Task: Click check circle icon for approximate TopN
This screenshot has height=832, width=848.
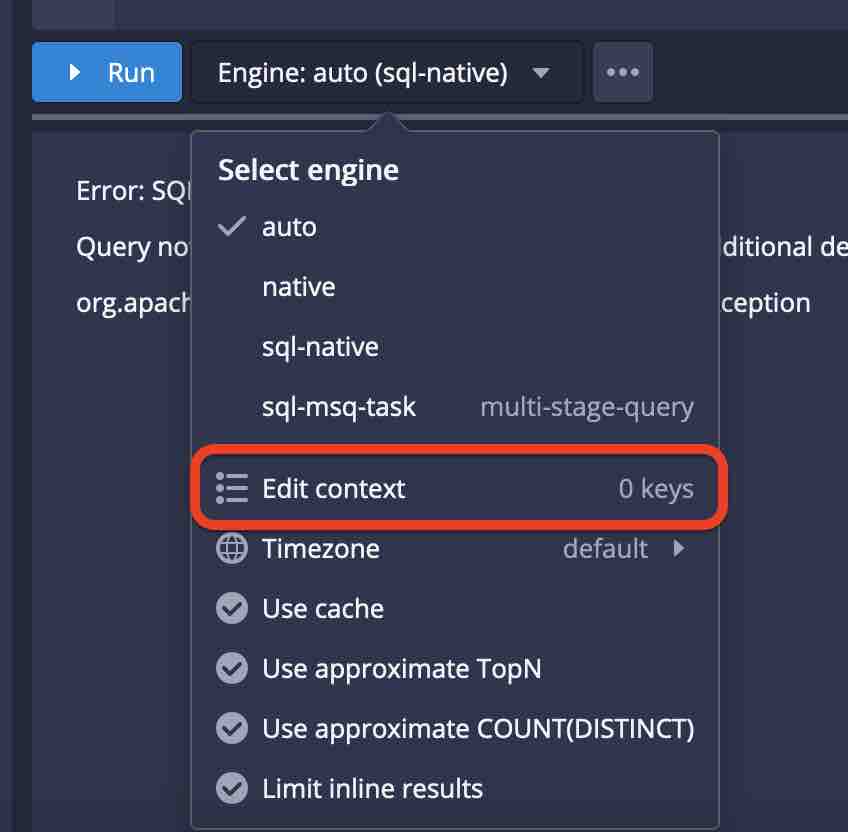Action: [232, 669]
